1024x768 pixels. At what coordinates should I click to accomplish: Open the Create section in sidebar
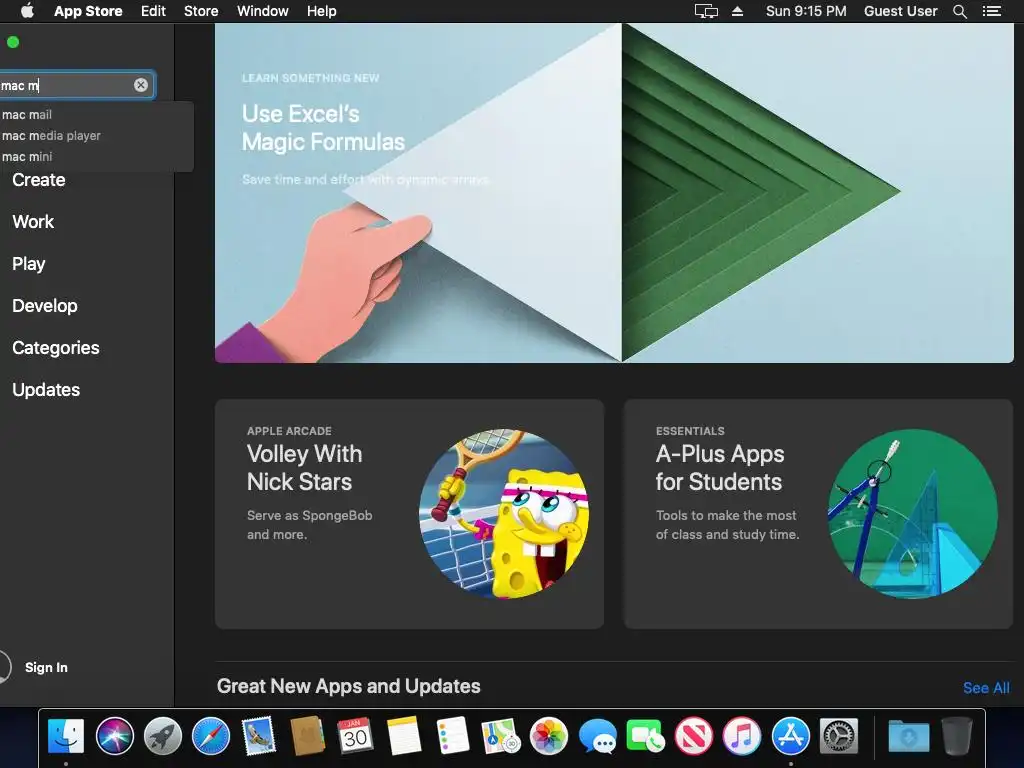pyautogui.click(x=39, y=180)
